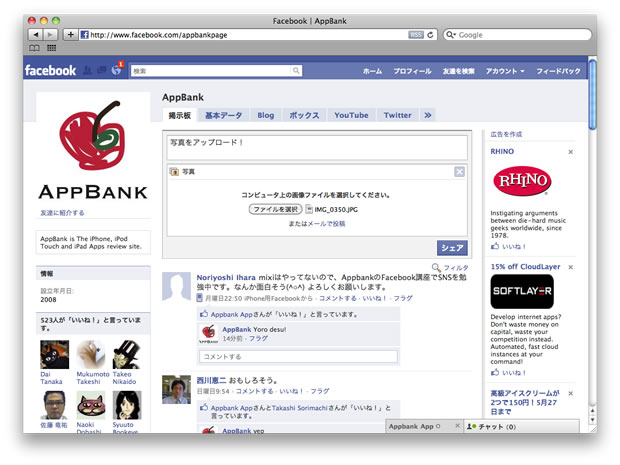Image resolution: width=620 pixels, height=465 pixels.
Task: Open プロフィール in top navigation
Action: point(412,71)
